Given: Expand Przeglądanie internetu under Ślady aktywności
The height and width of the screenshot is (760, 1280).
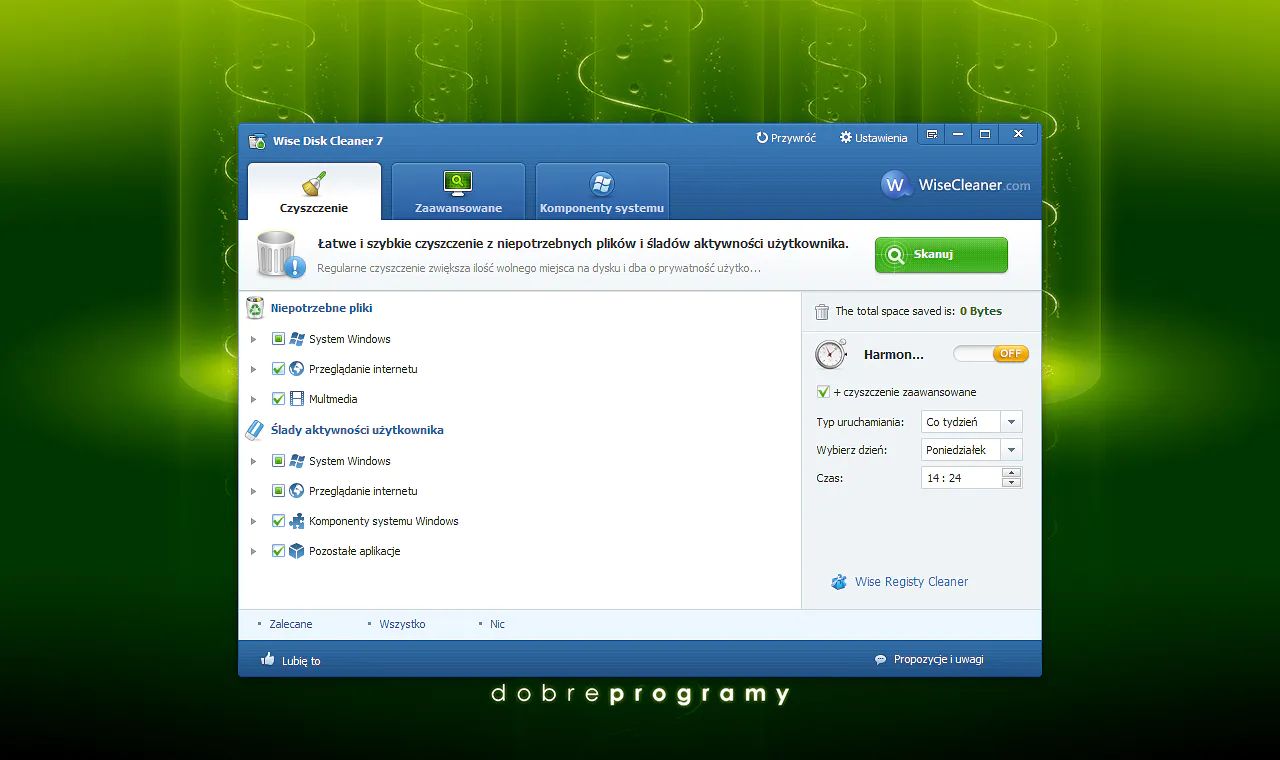Looking at the screenshot, I should [254, 491].
